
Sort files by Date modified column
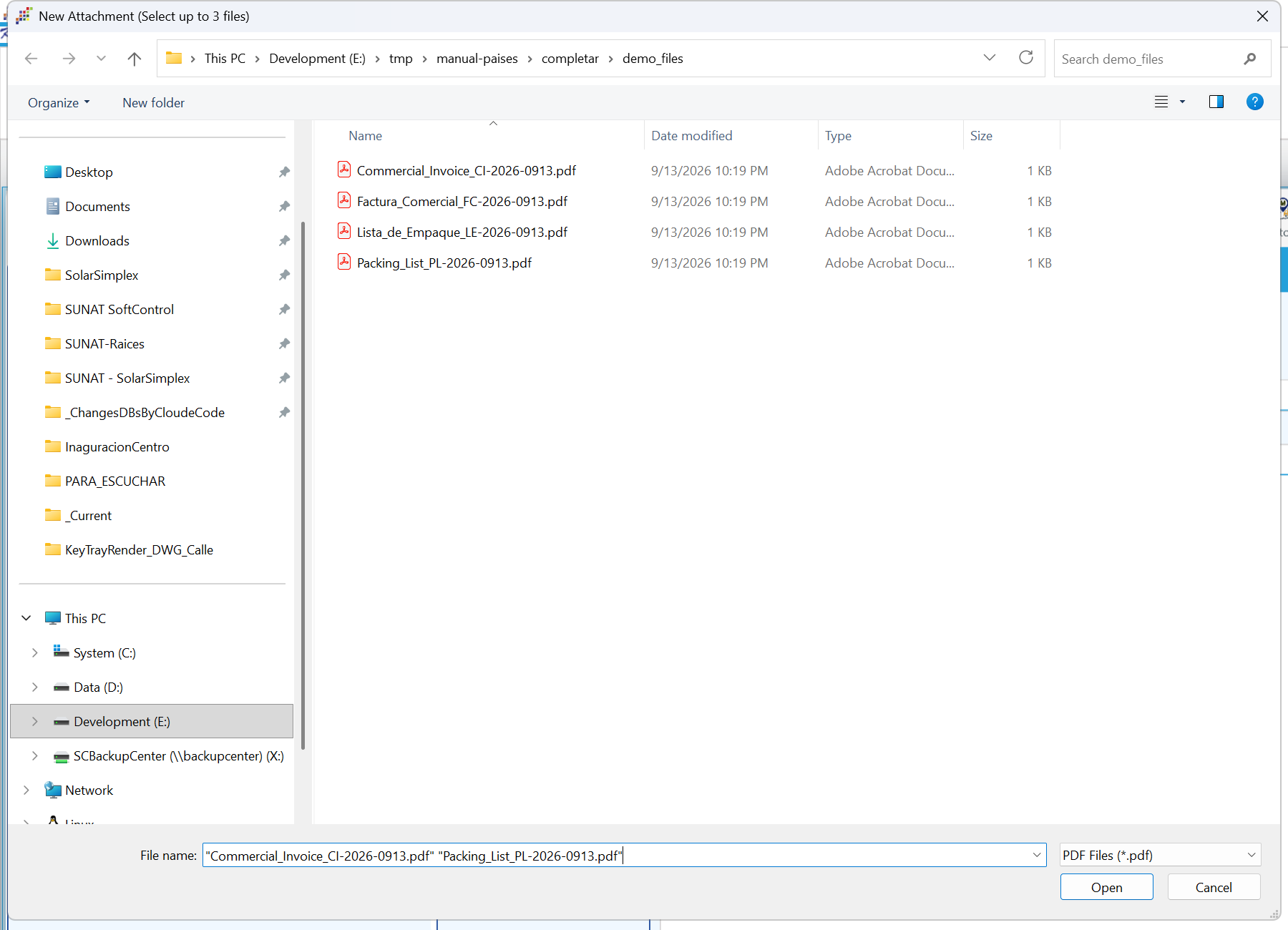pos(691,135)
